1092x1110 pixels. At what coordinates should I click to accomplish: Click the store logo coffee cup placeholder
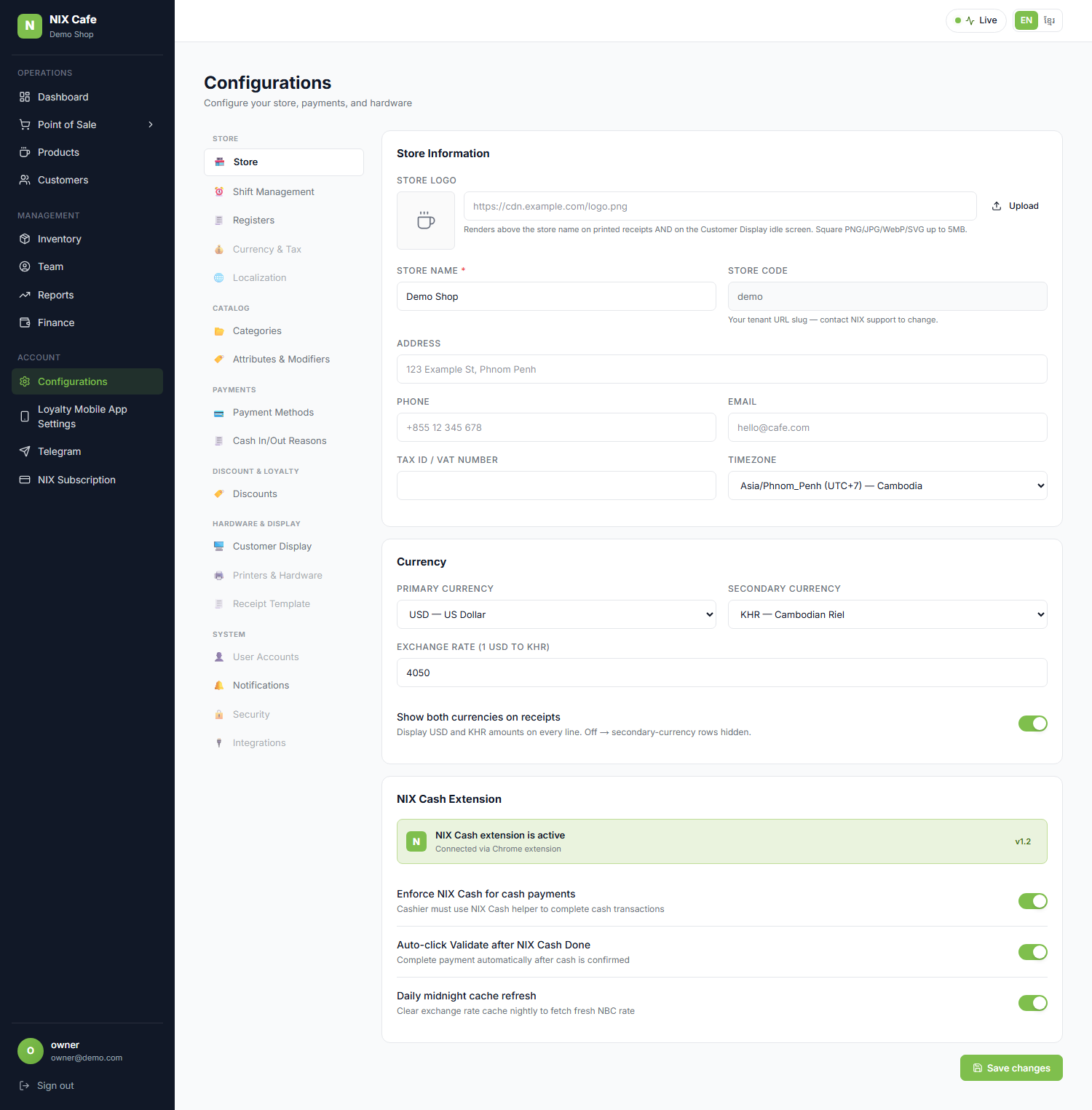click(426, 221)
